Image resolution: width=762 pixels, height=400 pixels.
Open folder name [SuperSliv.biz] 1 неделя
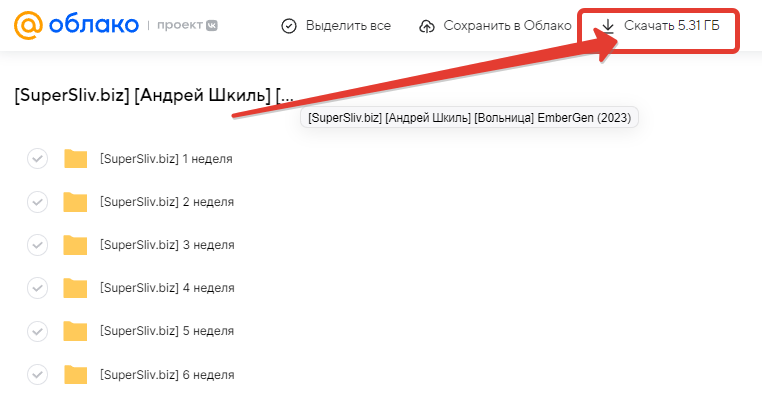click(x=166, y=159)
